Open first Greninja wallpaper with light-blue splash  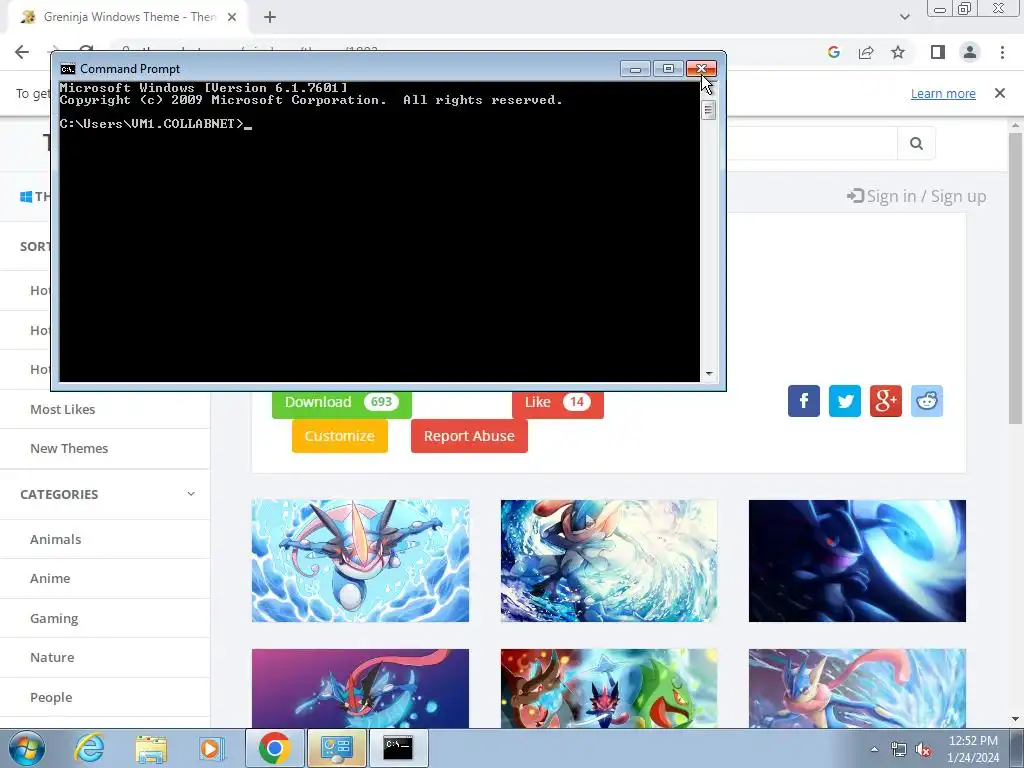pyautogui.click(x=360, y=561)
